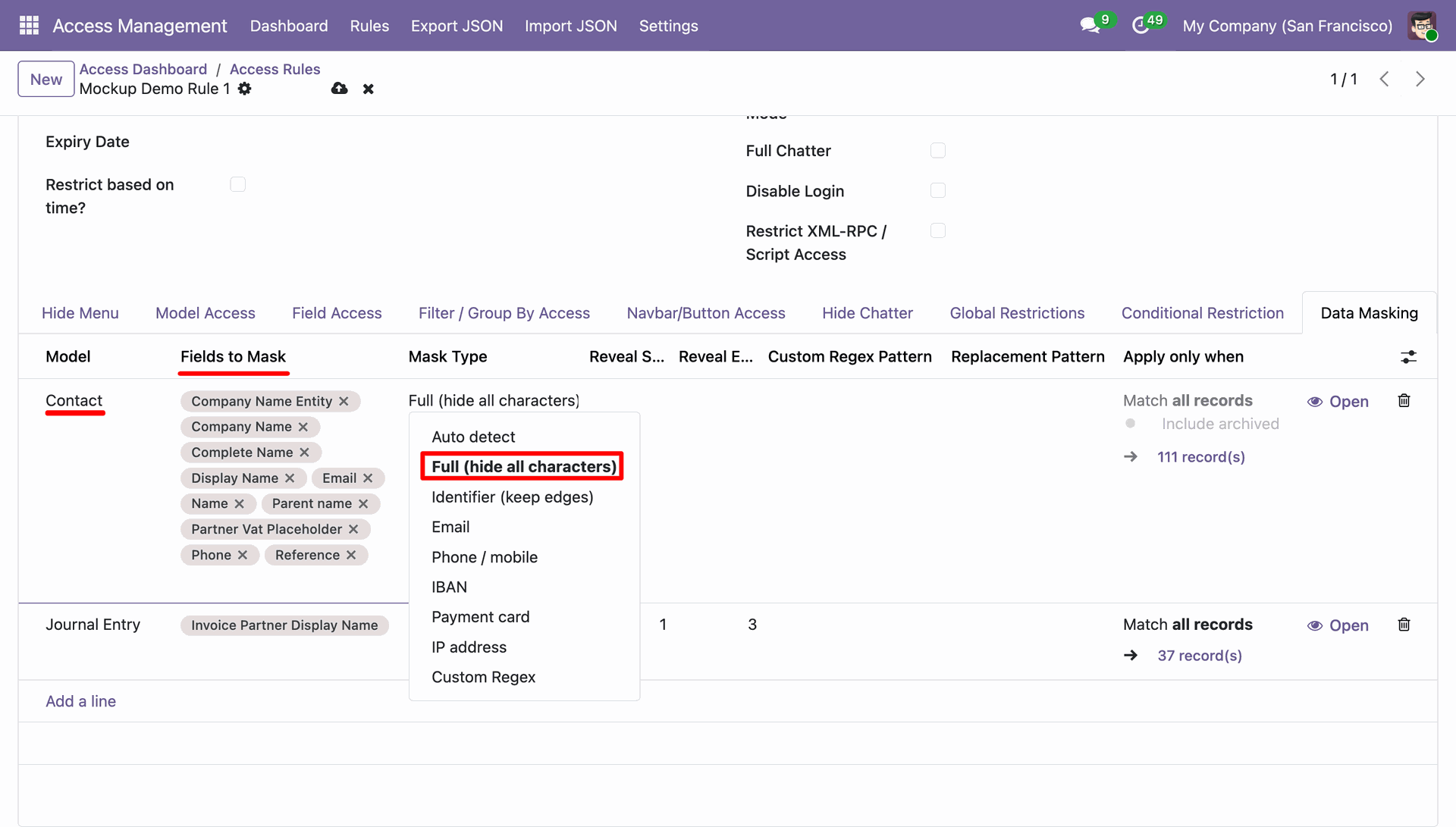This screenshot has width=1456, height=827.
Task: Remove the Company Name Entity tag
Action: click(344, 401)
